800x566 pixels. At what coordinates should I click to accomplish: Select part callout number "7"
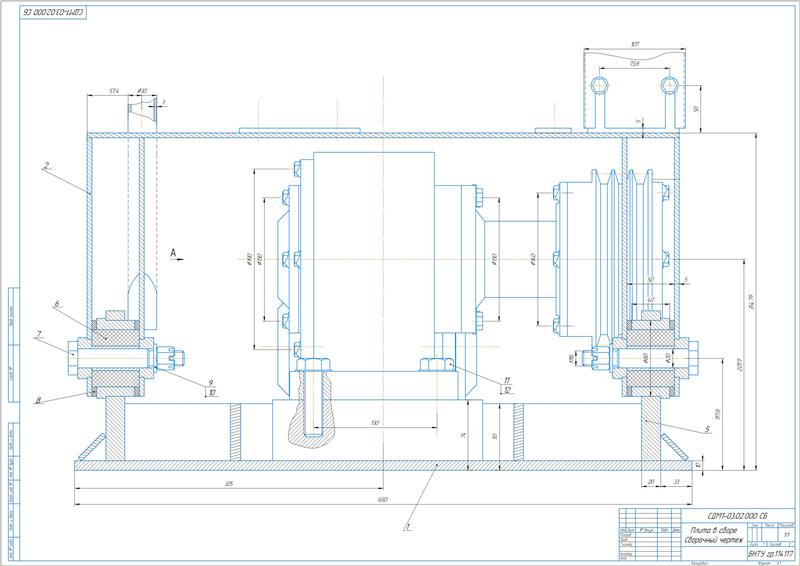38,334
